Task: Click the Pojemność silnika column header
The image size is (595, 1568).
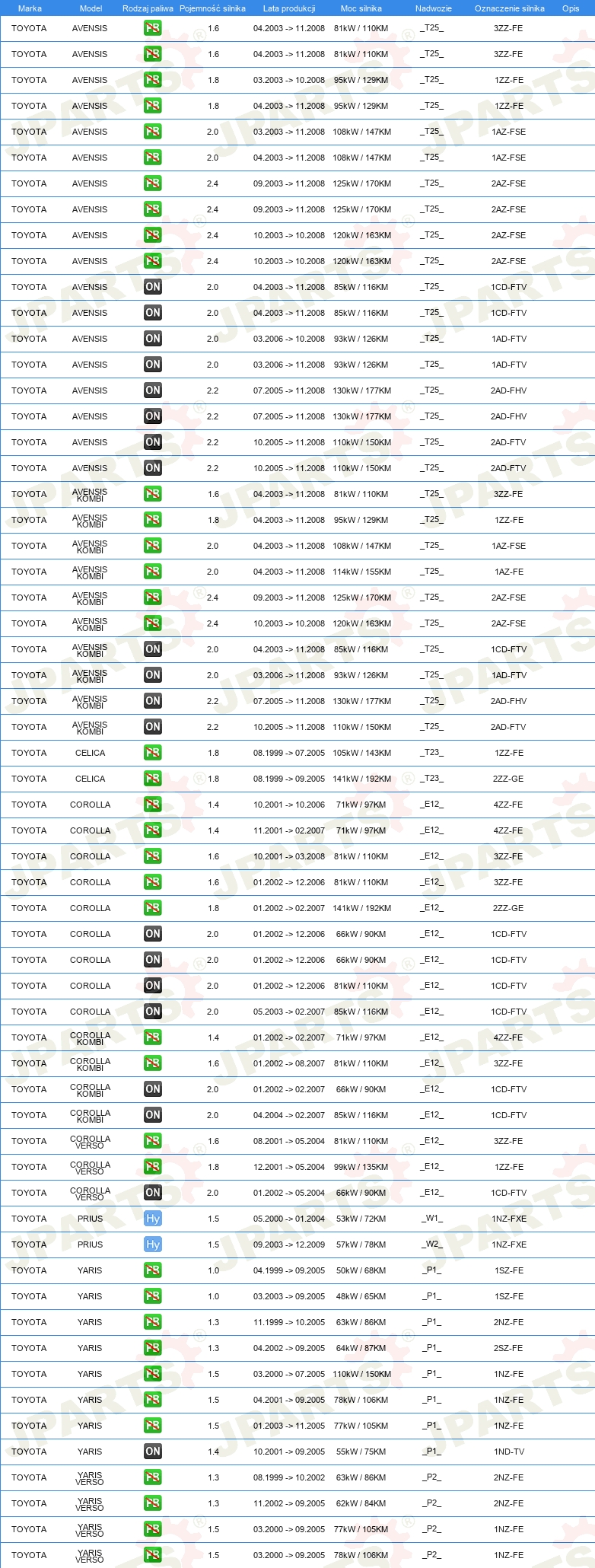Action: (212, 8)
